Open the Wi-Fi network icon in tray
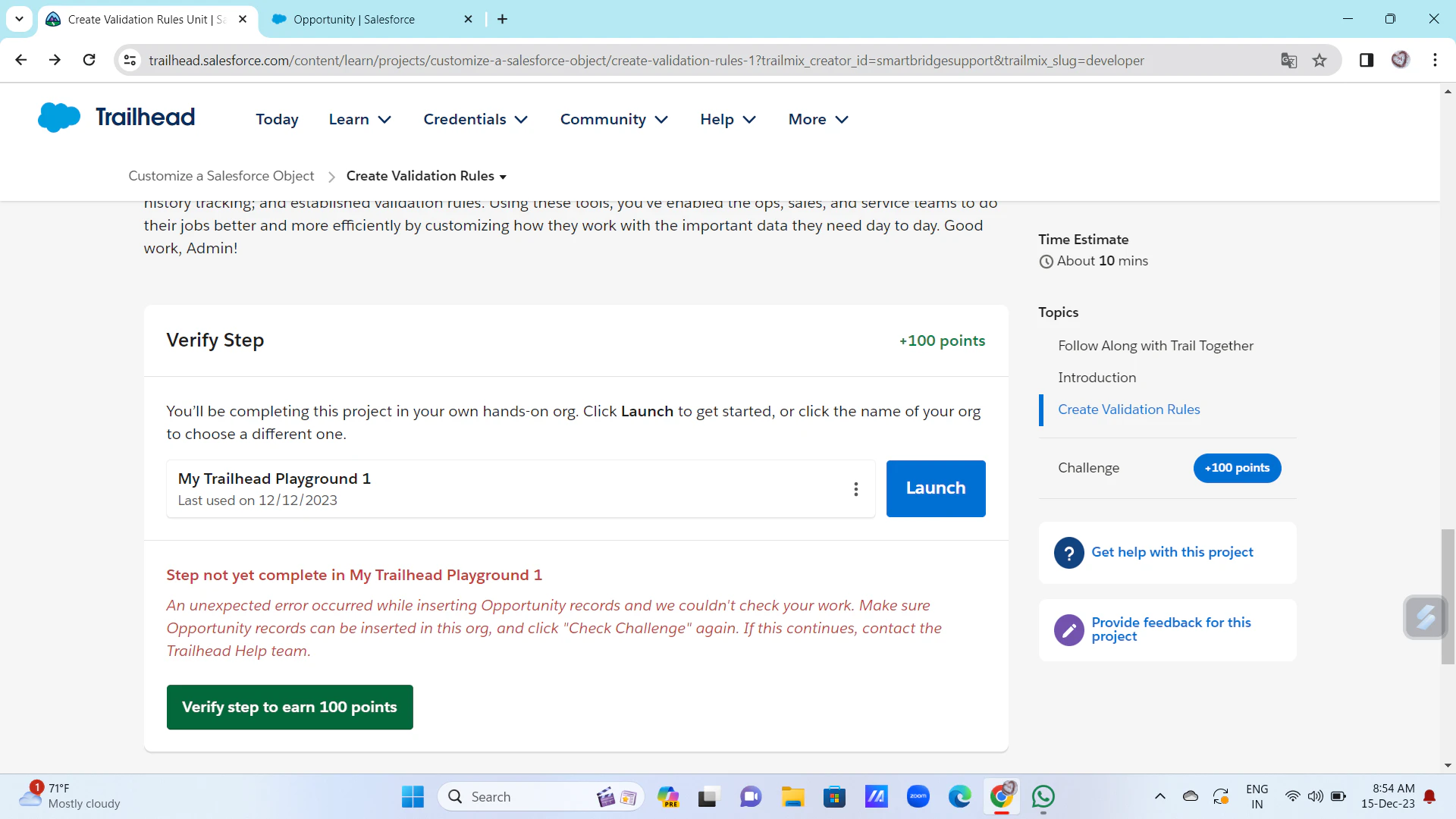1456x819 pixels. pos(1292,796)
